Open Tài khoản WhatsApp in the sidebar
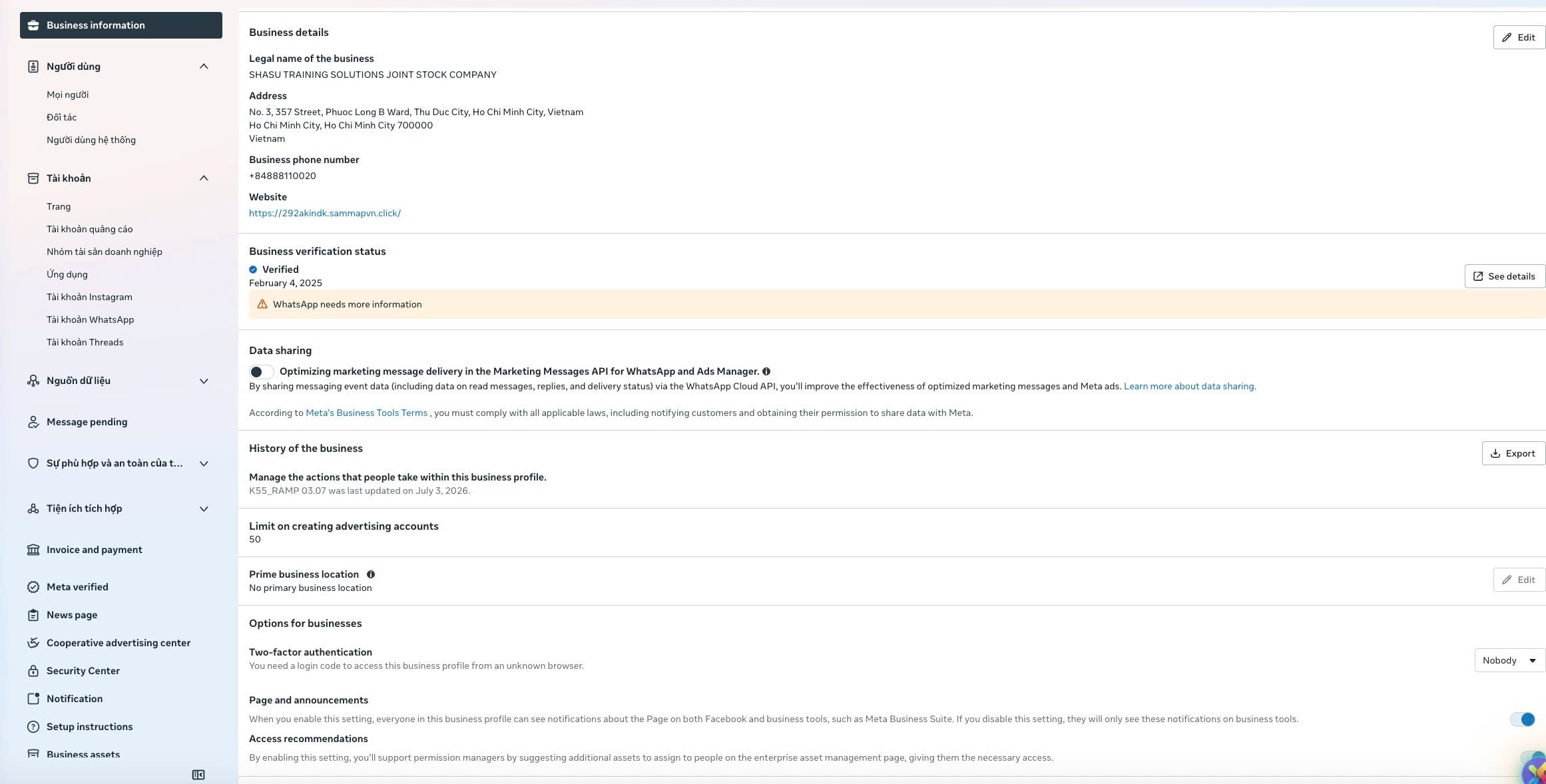Image resolution: width=1546 pixels, height=784 pixels. [x=91, y=319]
